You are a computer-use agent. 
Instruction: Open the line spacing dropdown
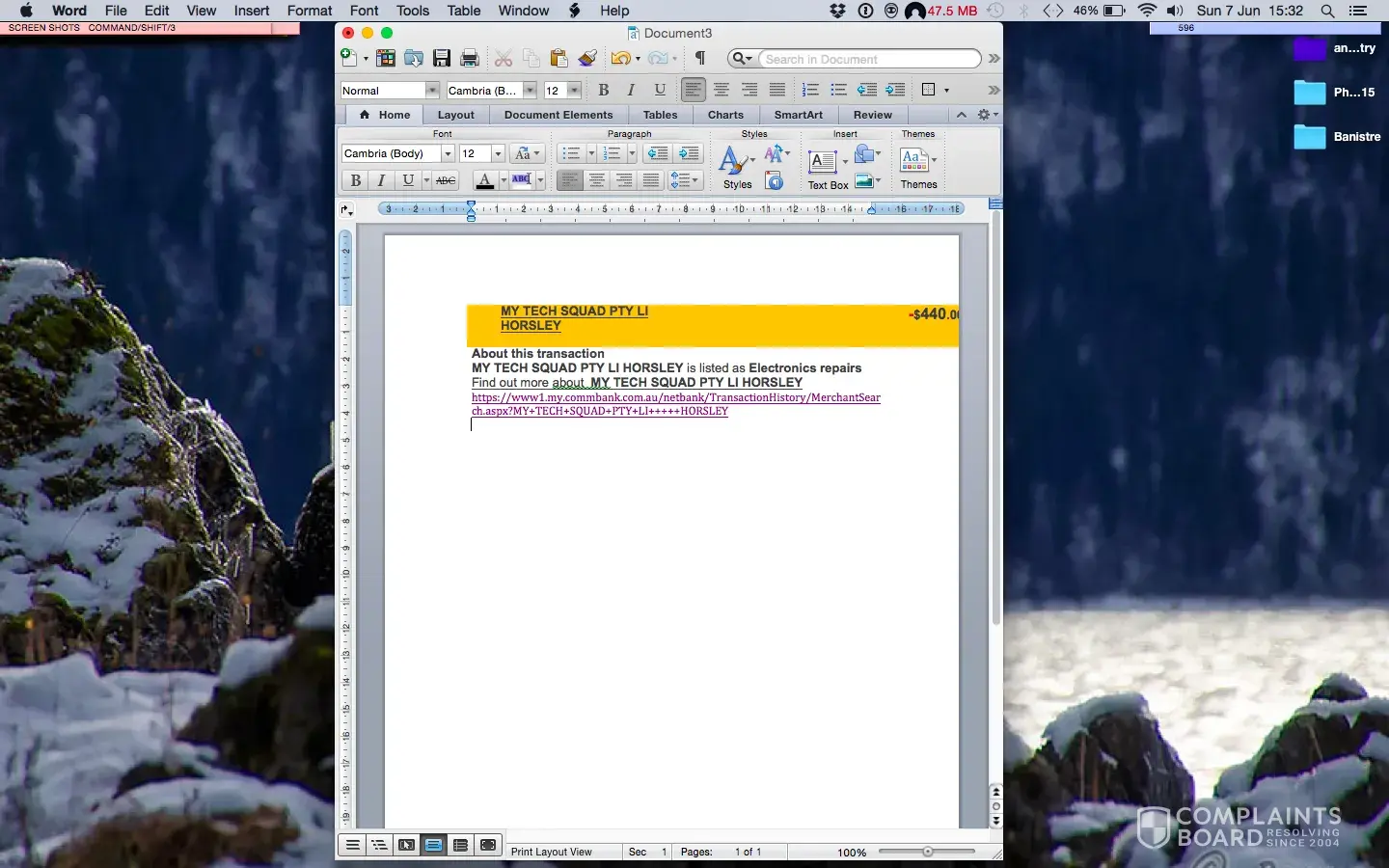(x=685, y=180)
